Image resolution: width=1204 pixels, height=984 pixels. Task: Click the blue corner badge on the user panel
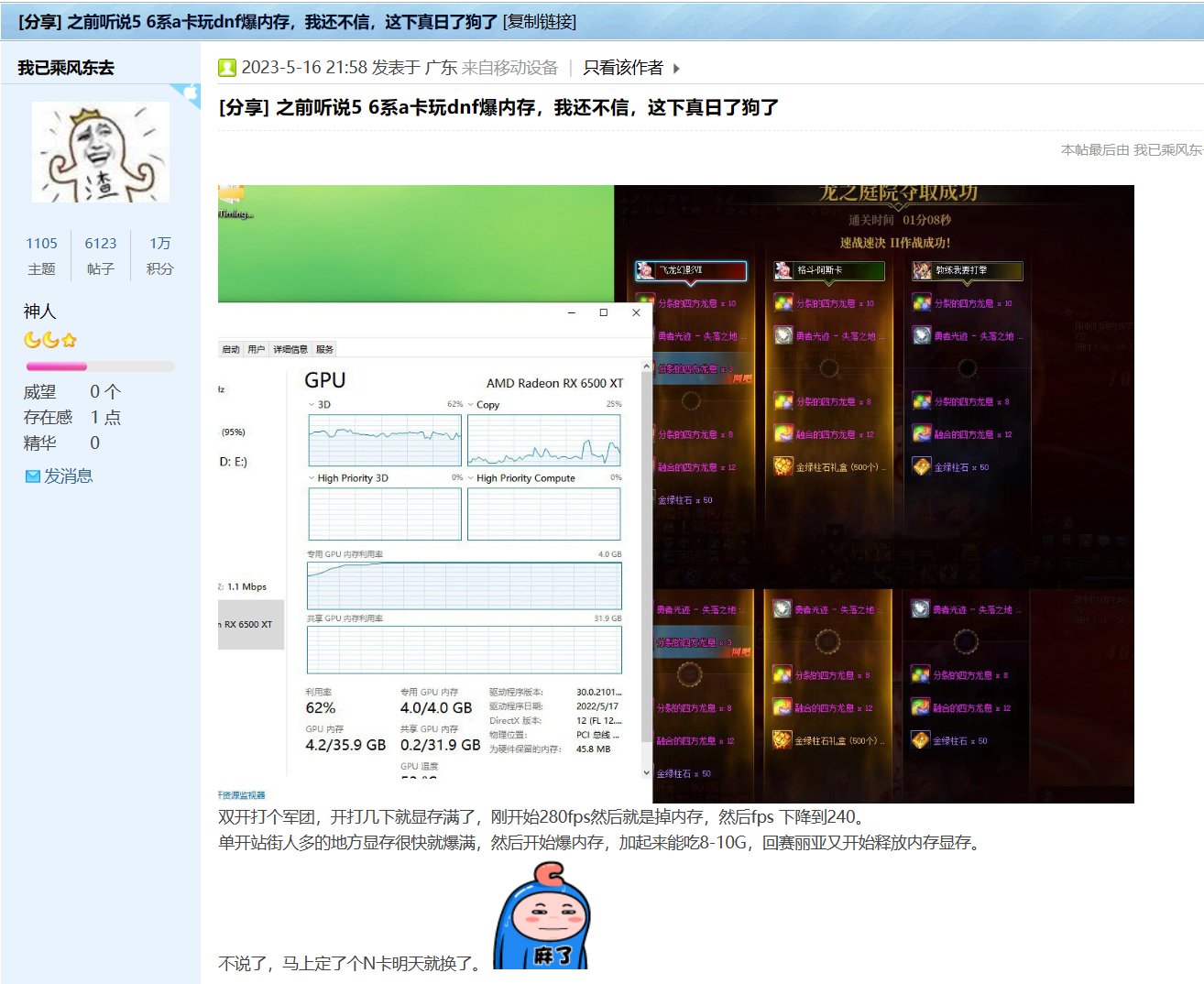pos(188,93)
